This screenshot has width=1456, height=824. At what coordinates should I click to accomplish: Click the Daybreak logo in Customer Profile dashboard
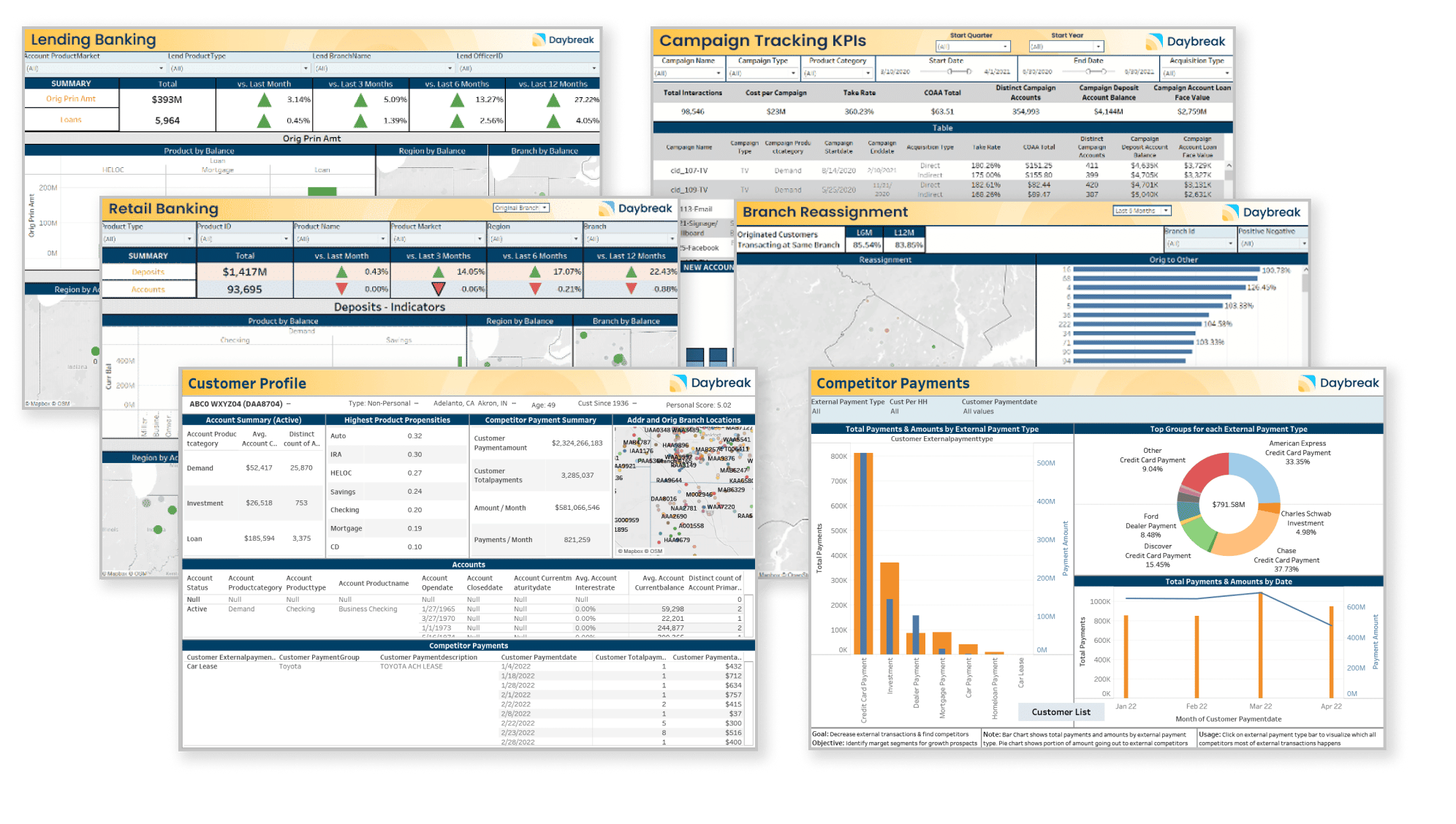coord(711,383)
